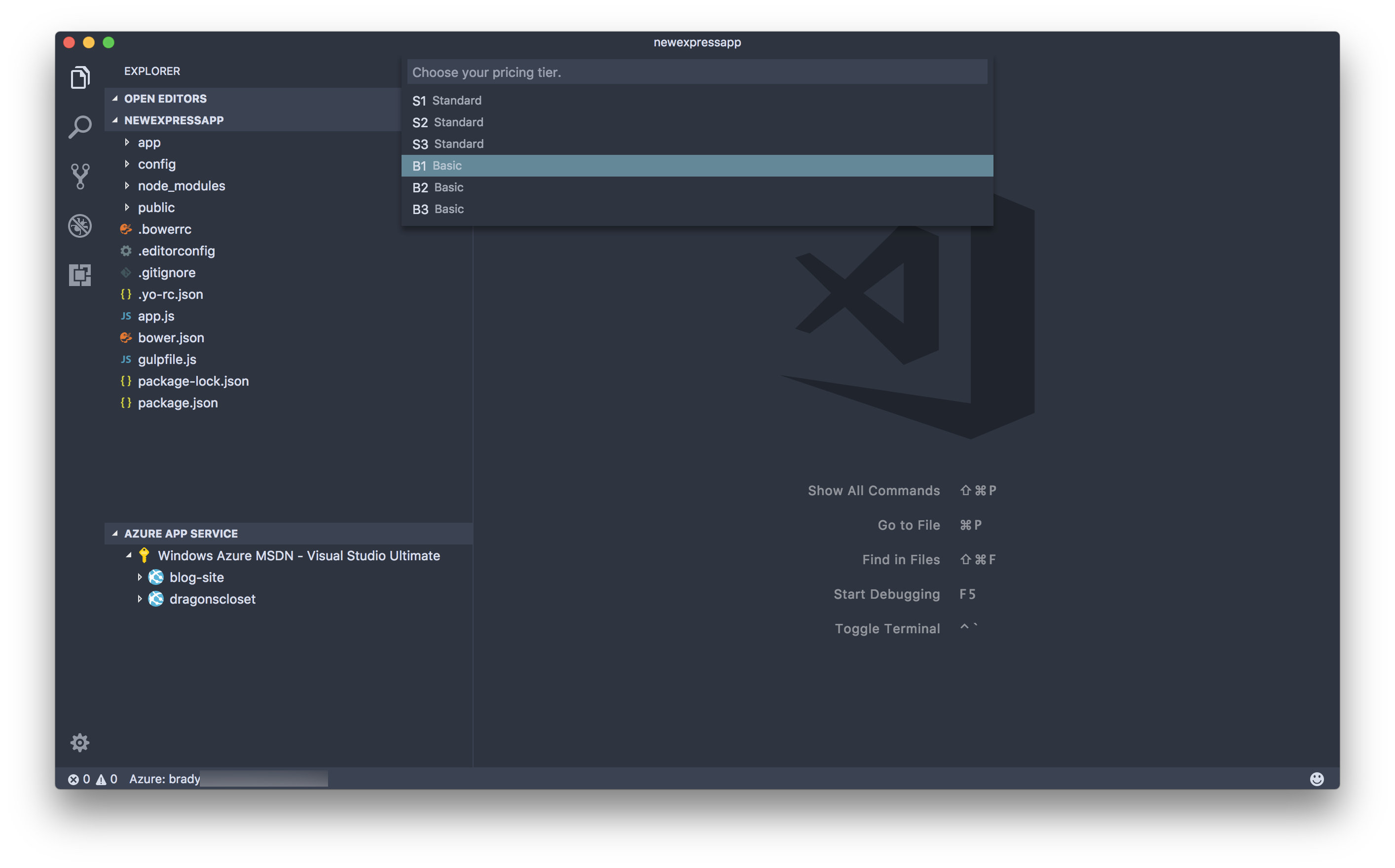This screenshot has height=868, width=1395.
Task: Open package.json file
Action: (177, 402)
